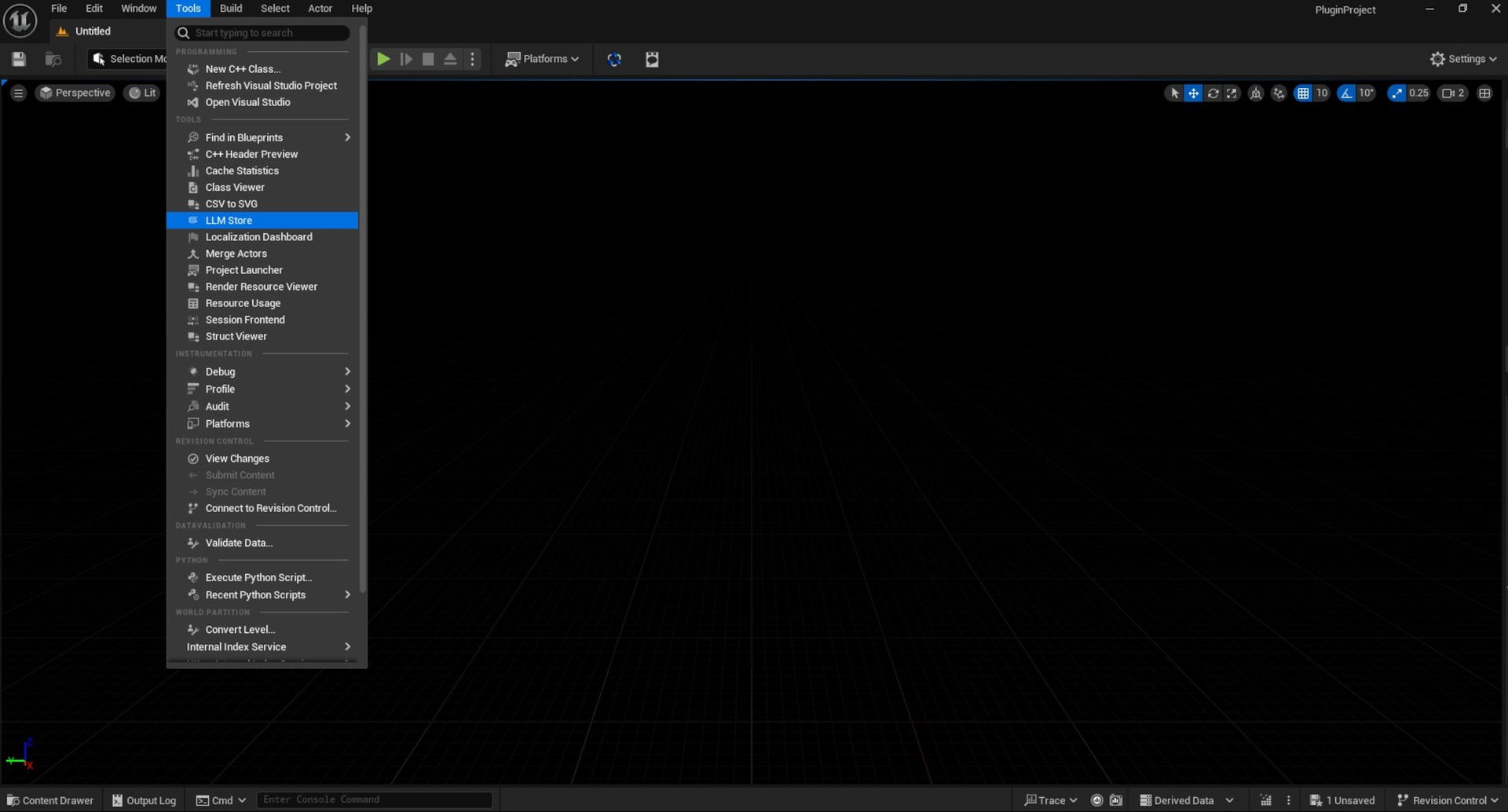
Task: Activate the Select objects arrow tool
Action: coord(1174,93)
